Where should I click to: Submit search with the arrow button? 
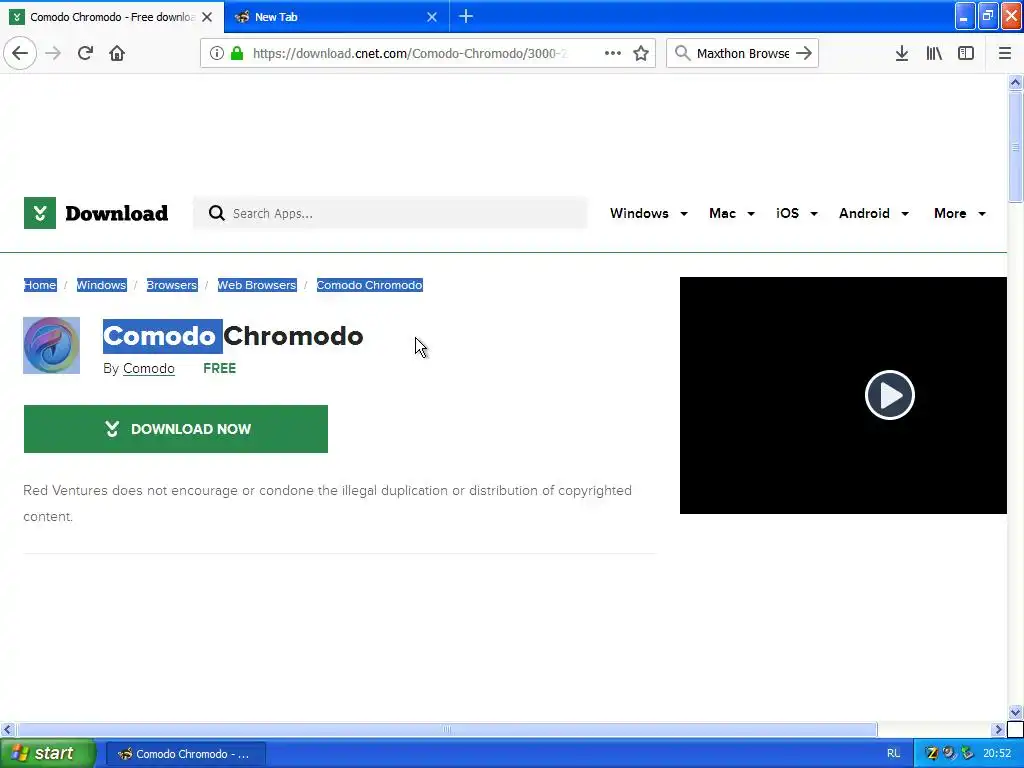804,53
